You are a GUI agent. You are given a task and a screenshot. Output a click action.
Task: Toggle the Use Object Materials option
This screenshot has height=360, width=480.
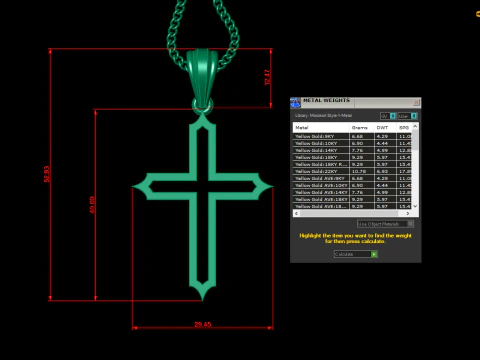(385, 224)
